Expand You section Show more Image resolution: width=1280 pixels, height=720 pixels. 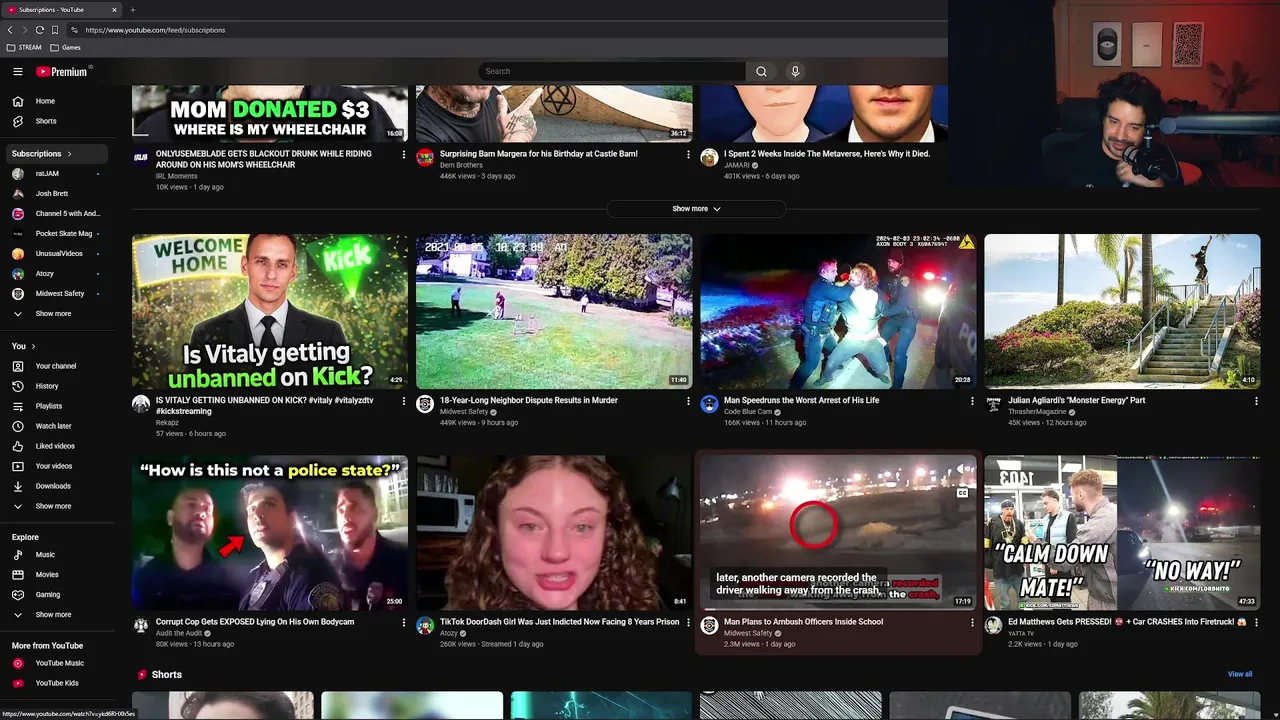point(56,506)
